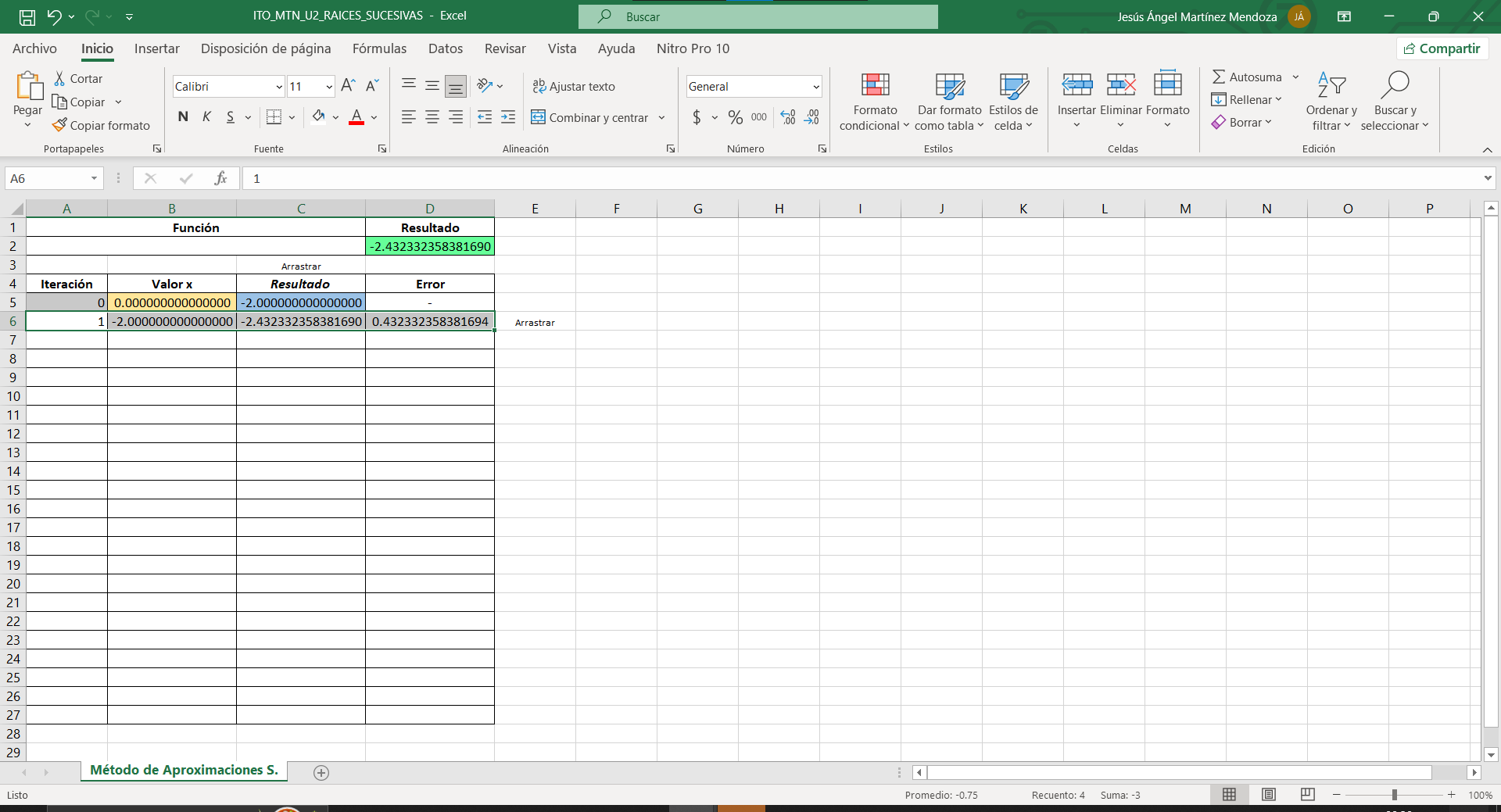Switch to Page Break Preview
1501x812 pixels.
tap(1307, 795)
